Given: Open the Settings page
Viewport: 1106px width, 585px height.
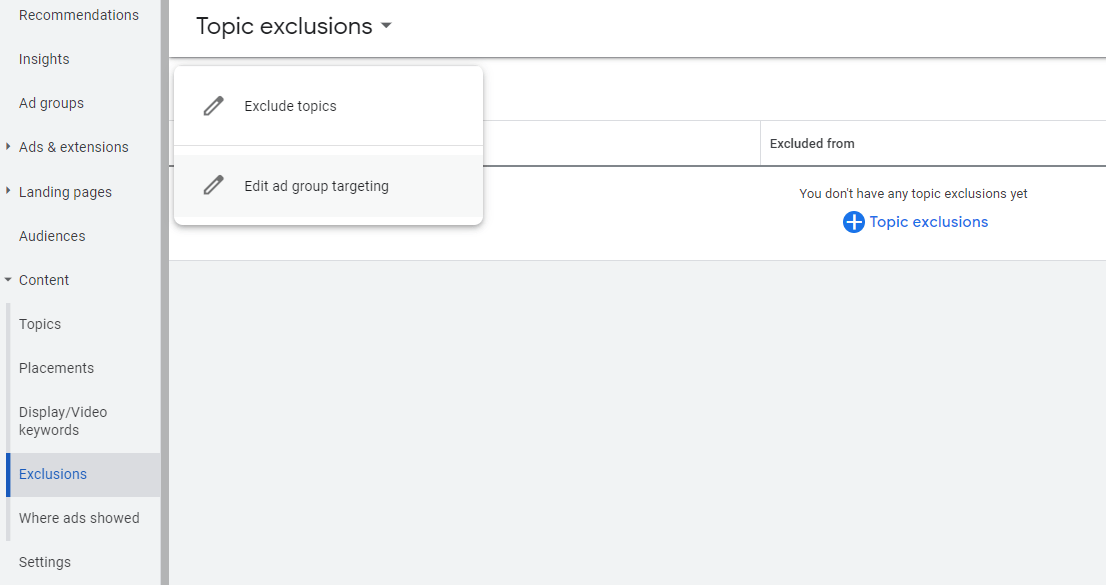Looking at the screenshot, I should 45,561.
